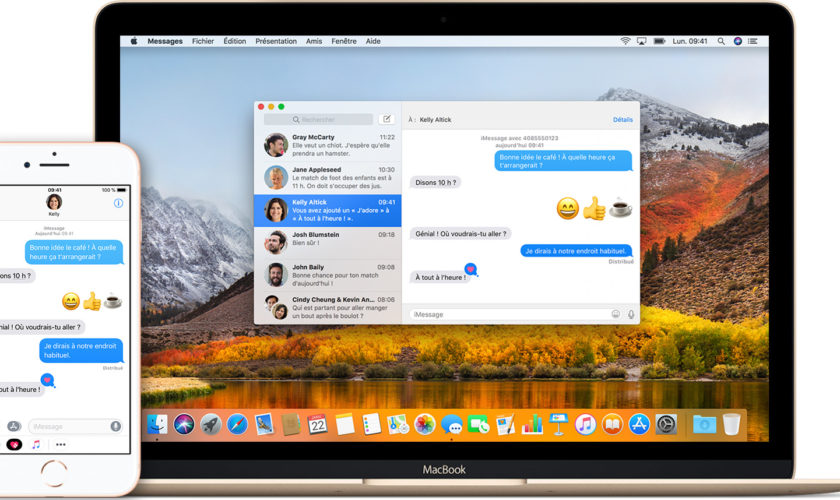Click the compose new message icon

(387, 119)
